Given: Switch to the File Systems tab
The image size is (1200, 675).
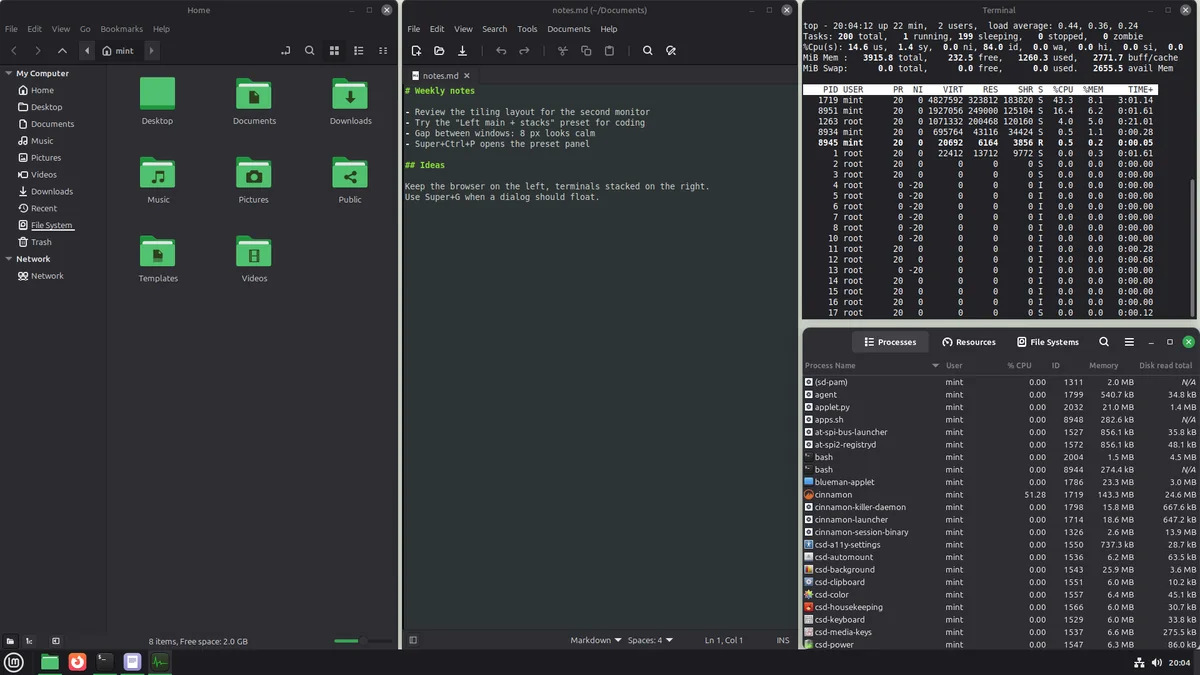Looking at the screenshot, I should [x=1047, y=342].
